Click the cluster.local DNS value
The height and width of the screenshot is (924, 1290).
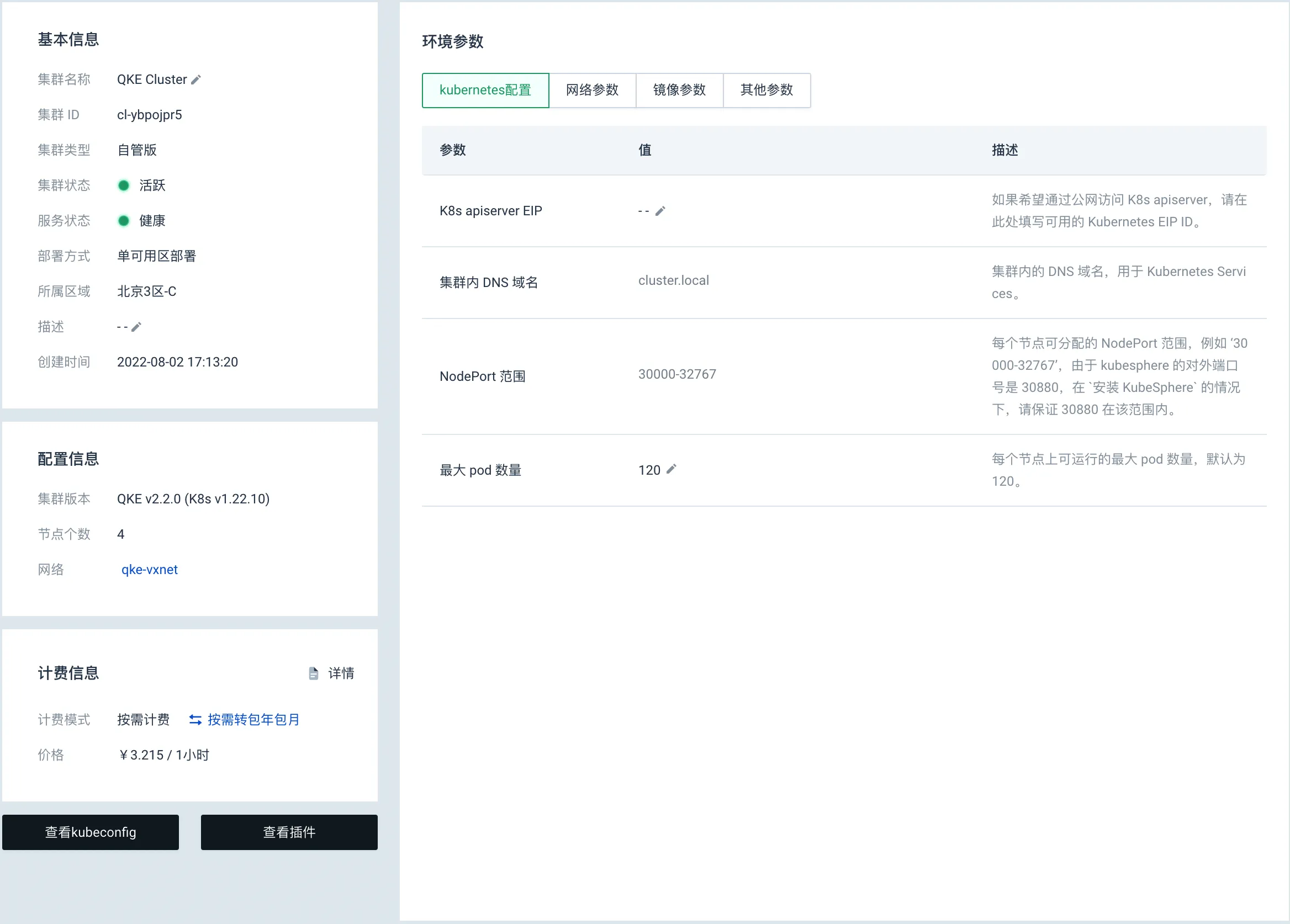click(x=673, y=280)
